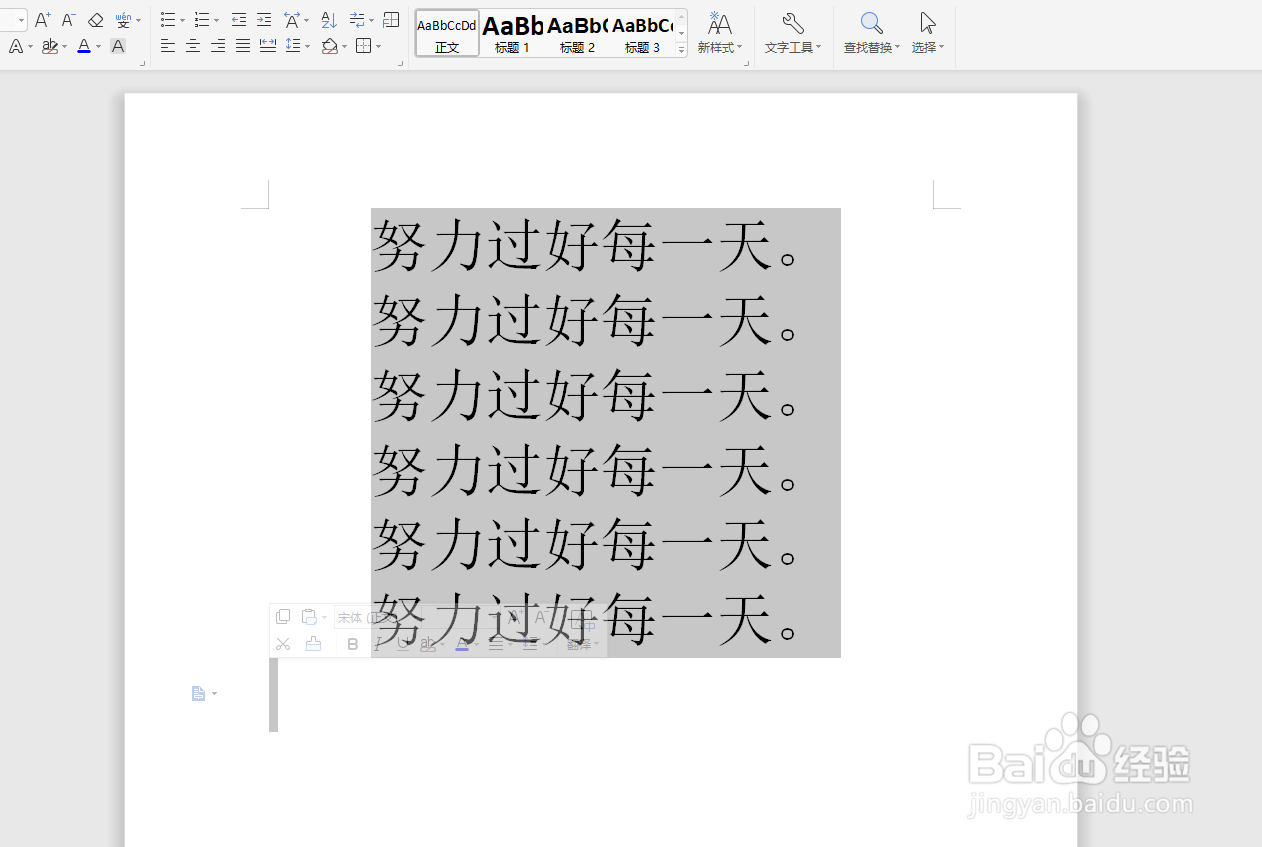
Task: Cut with the mini toolbar scissors icon
Action: click(x=283, y=644)
